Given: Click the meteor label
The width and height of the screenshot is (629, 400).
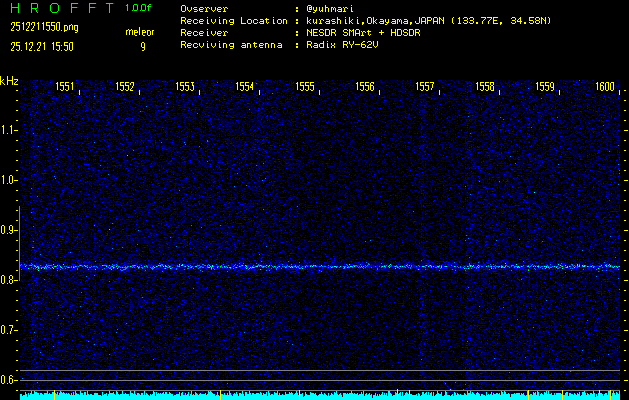Looking at the screenshot, I should click(140, 32).
